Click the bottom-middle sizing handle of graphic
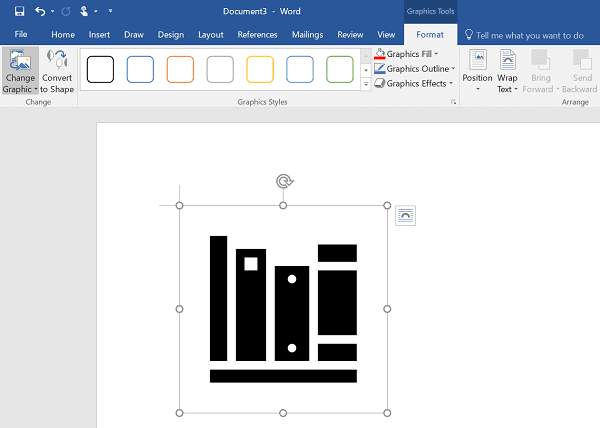The height and width of the screenshot is (428, 600). coord(283,413)
